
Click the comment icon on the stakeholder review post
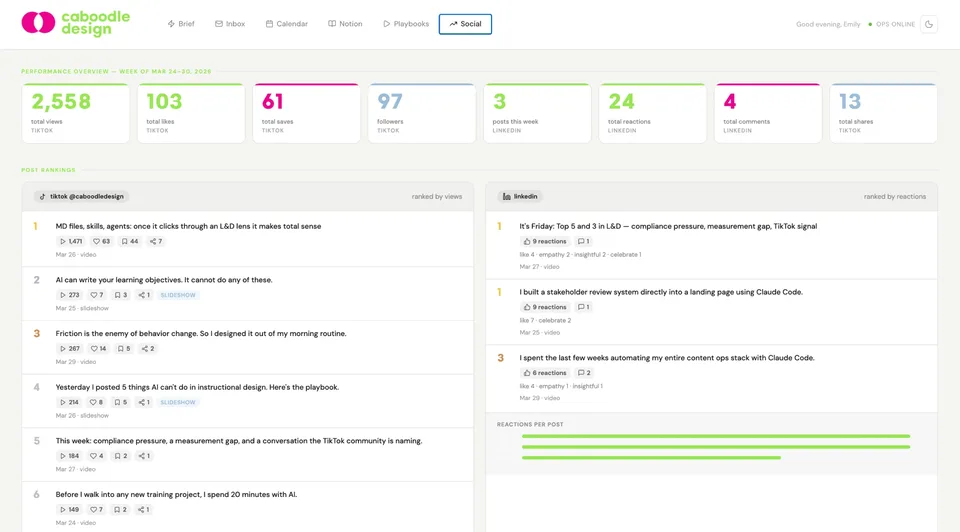tap(581, 307)
